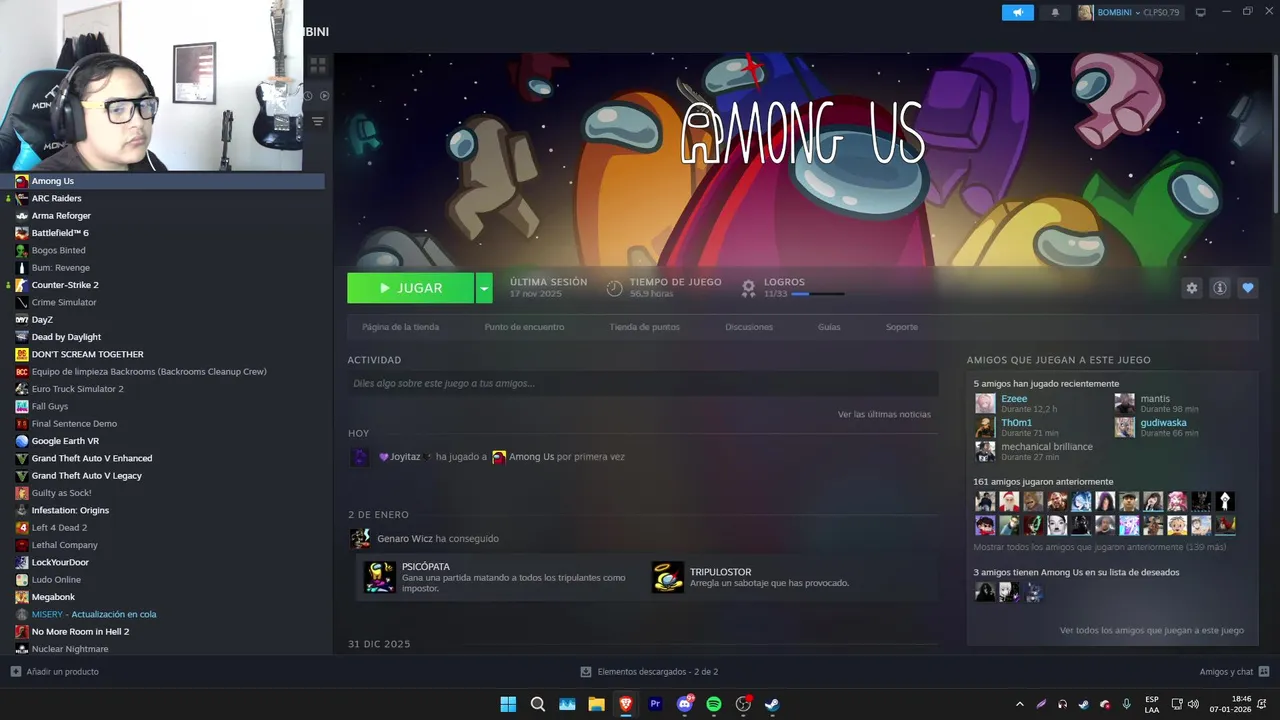This screenshot has height=720, width=1280.
Task: Open Brave browser from taskbar
Action: (x=626, y=704)
